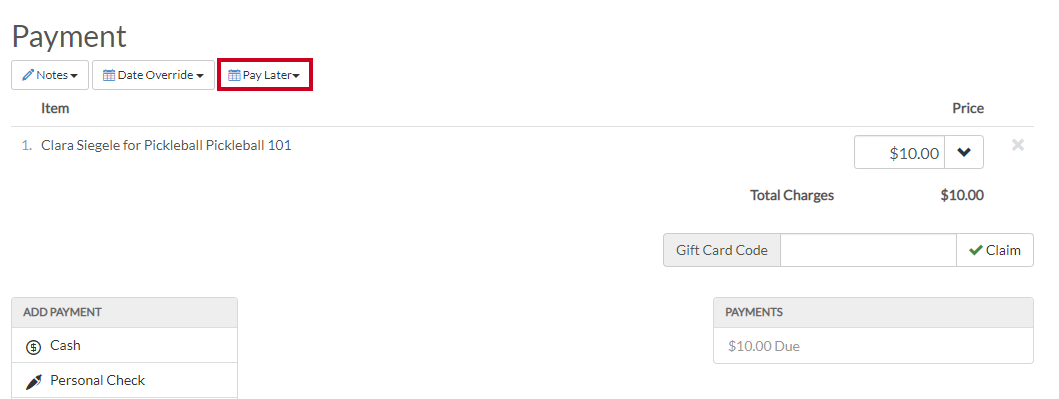This screenshot has width=1059, height=399.
Task: Click the Price column header
Action: click(x=968, y=108)
